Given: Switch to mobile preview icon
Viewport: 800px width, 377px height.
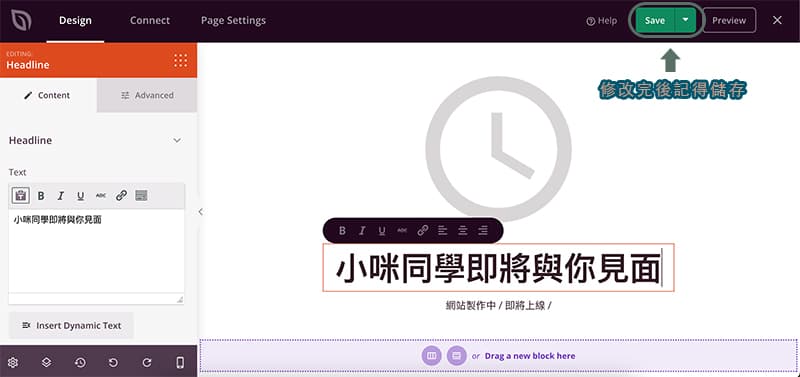Looking at the screenshot, I should tap(180, 362).
